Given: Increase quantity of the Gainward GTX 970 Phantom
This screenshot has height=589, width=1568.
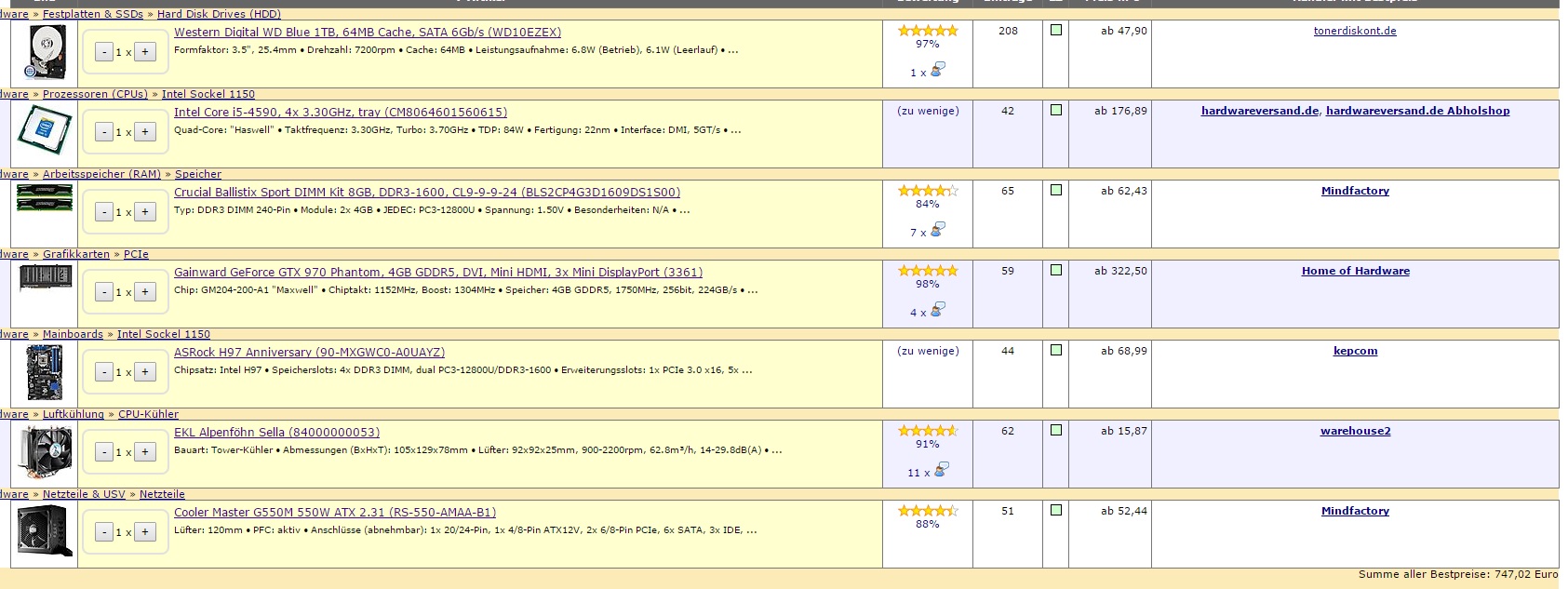Looking at the screenshot, I should [145, 292].
